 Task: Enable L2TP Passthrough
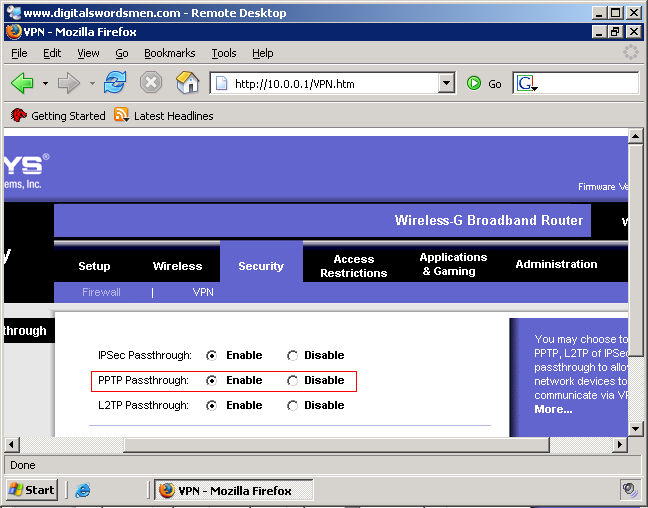(212, 405)
